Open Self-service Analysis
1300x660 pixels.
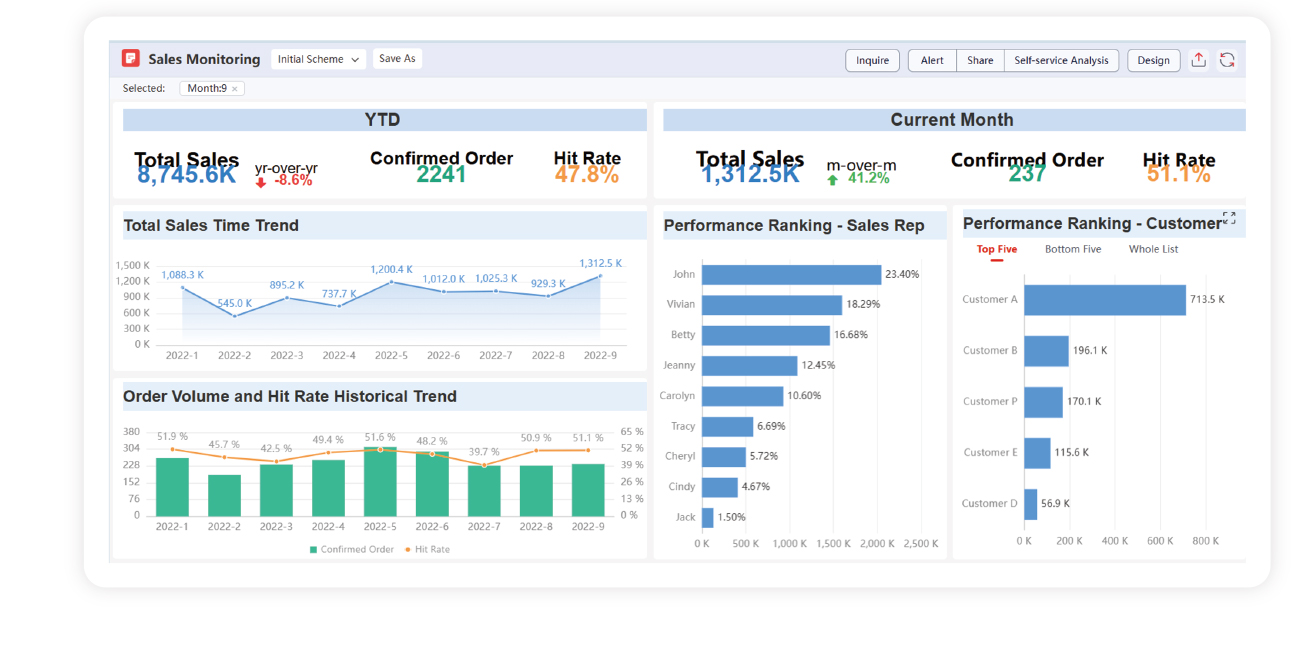point(1061,60)
